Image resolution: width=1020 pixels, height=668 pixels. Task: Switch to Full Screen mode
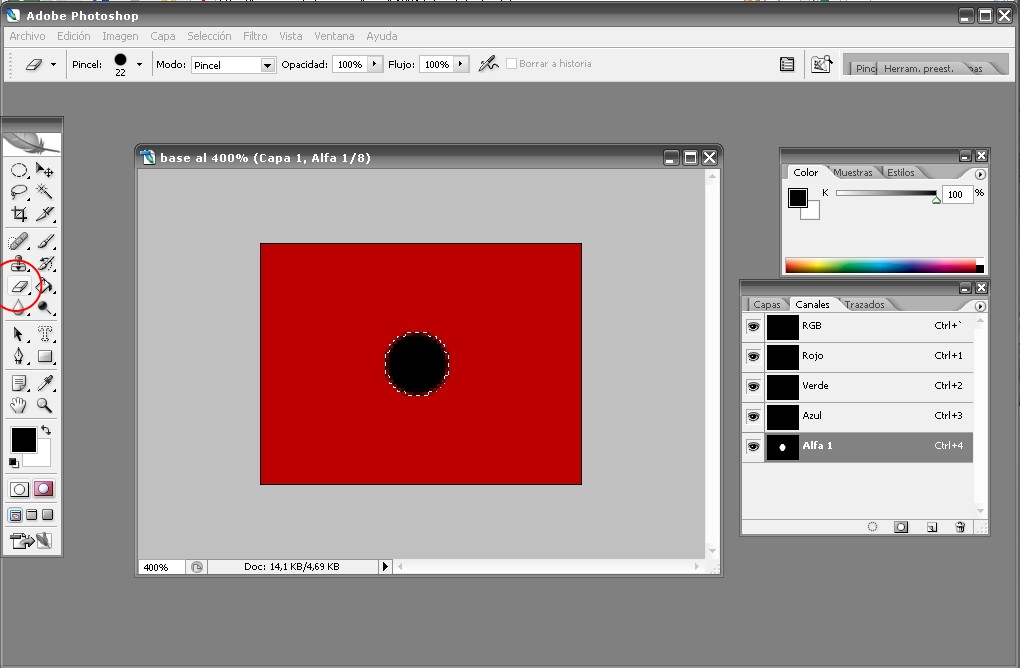pyautogui.click(x=47, y=515)
